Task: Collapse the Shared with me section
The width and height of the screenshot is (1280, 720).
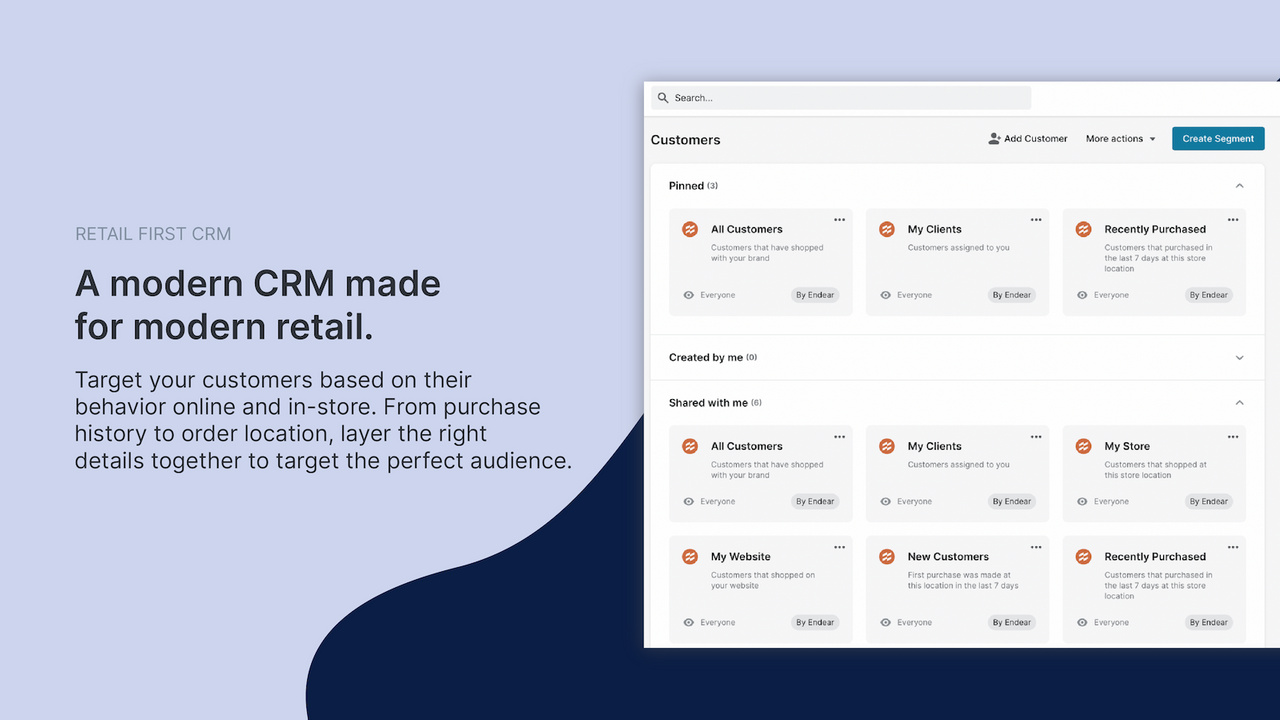Action: [x=1239, y=402]
